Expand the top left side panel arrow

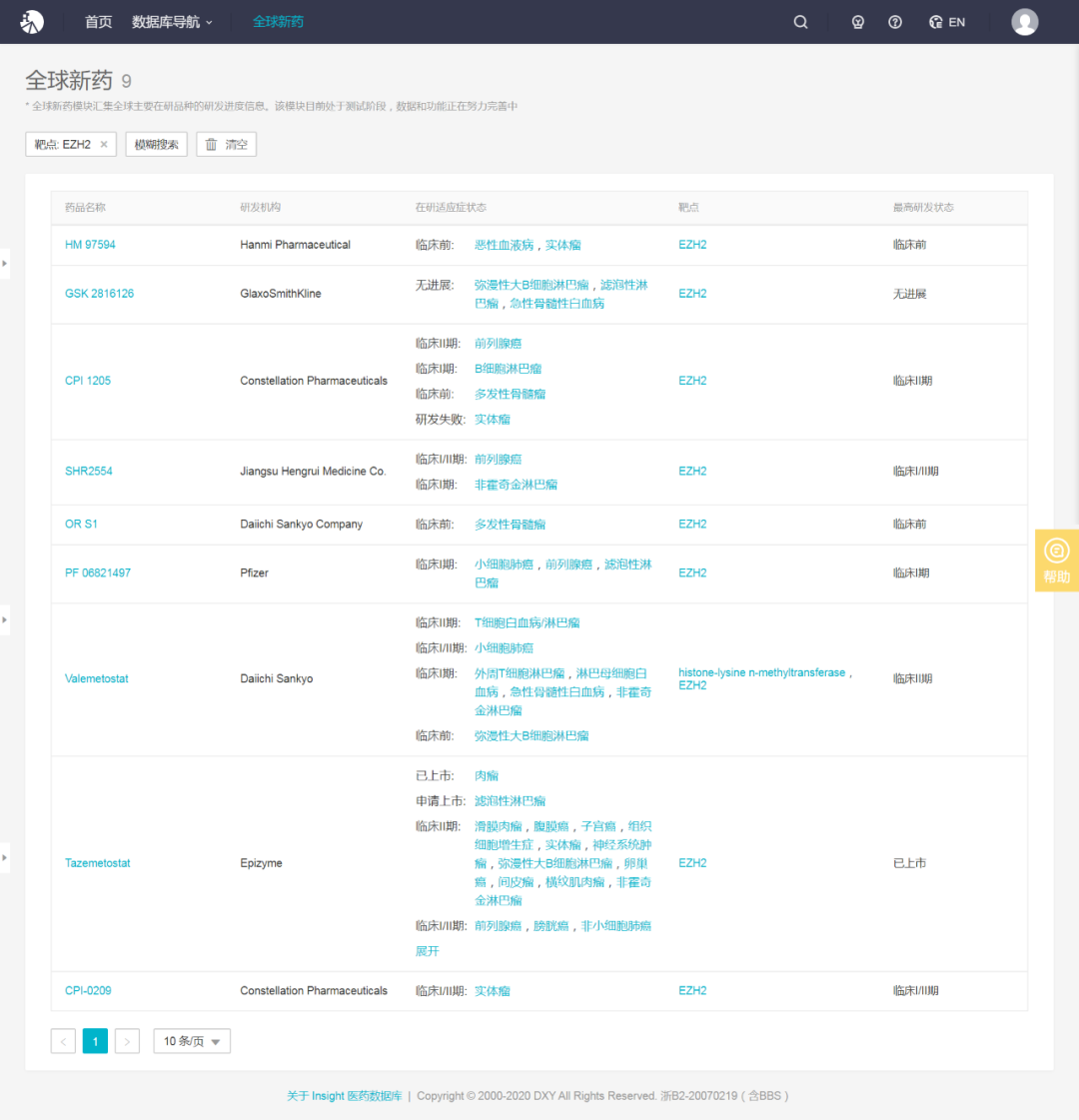click(4, 264)
